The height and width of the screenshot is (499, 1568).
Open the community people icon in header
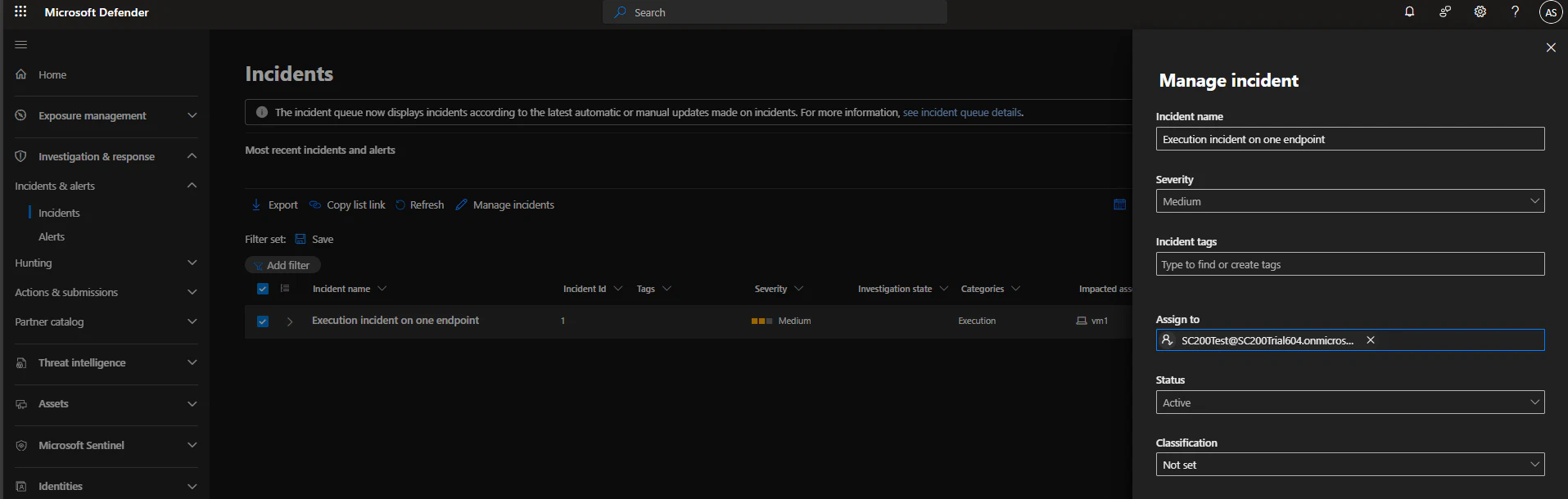(1445, 11)
